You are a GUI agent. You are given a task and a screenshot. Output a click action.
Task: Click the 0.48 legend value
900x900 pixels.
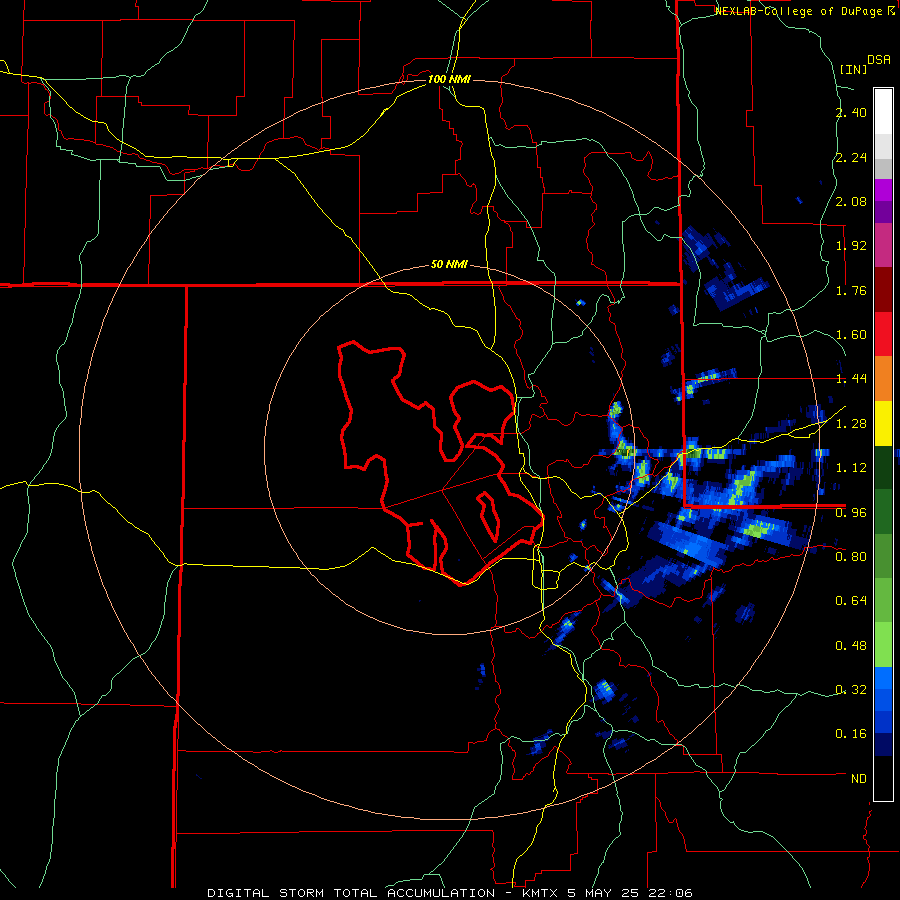point(851,646)
